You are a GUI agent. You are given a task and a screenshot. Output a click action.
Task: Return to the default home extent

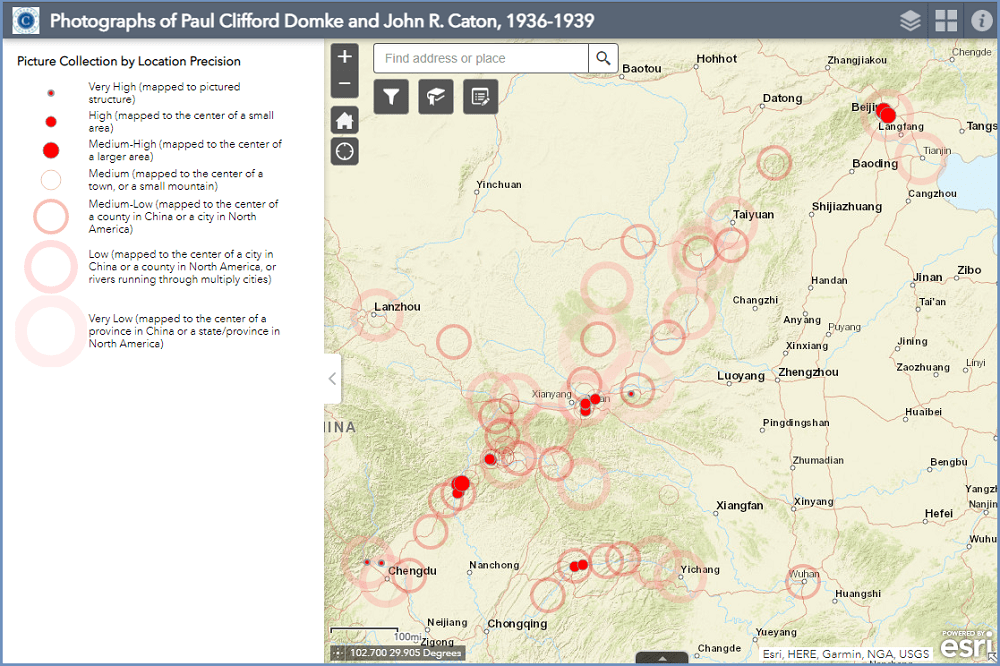(x=344, y=120)
